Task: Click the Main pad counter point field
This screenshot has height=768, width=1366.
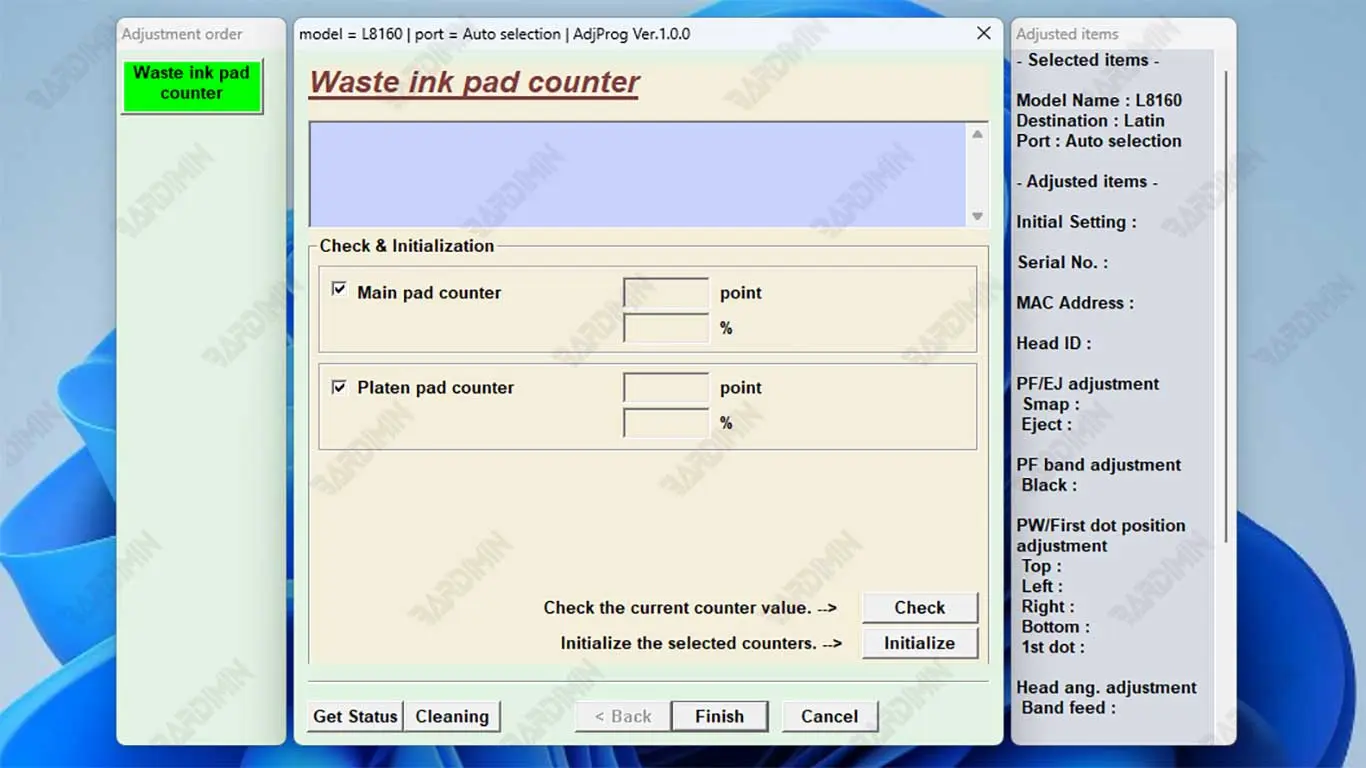Action: [665, 293]
